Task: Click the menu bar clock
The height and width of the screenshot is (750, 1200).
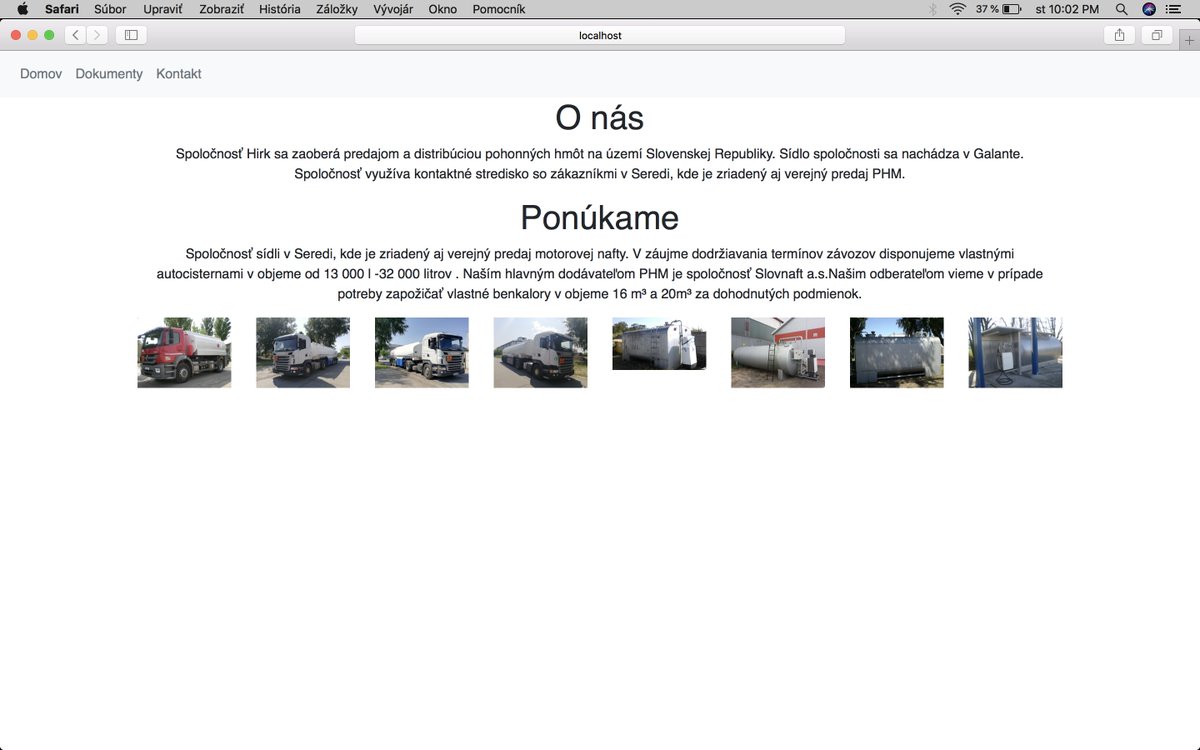Action: click(1067, 9)
